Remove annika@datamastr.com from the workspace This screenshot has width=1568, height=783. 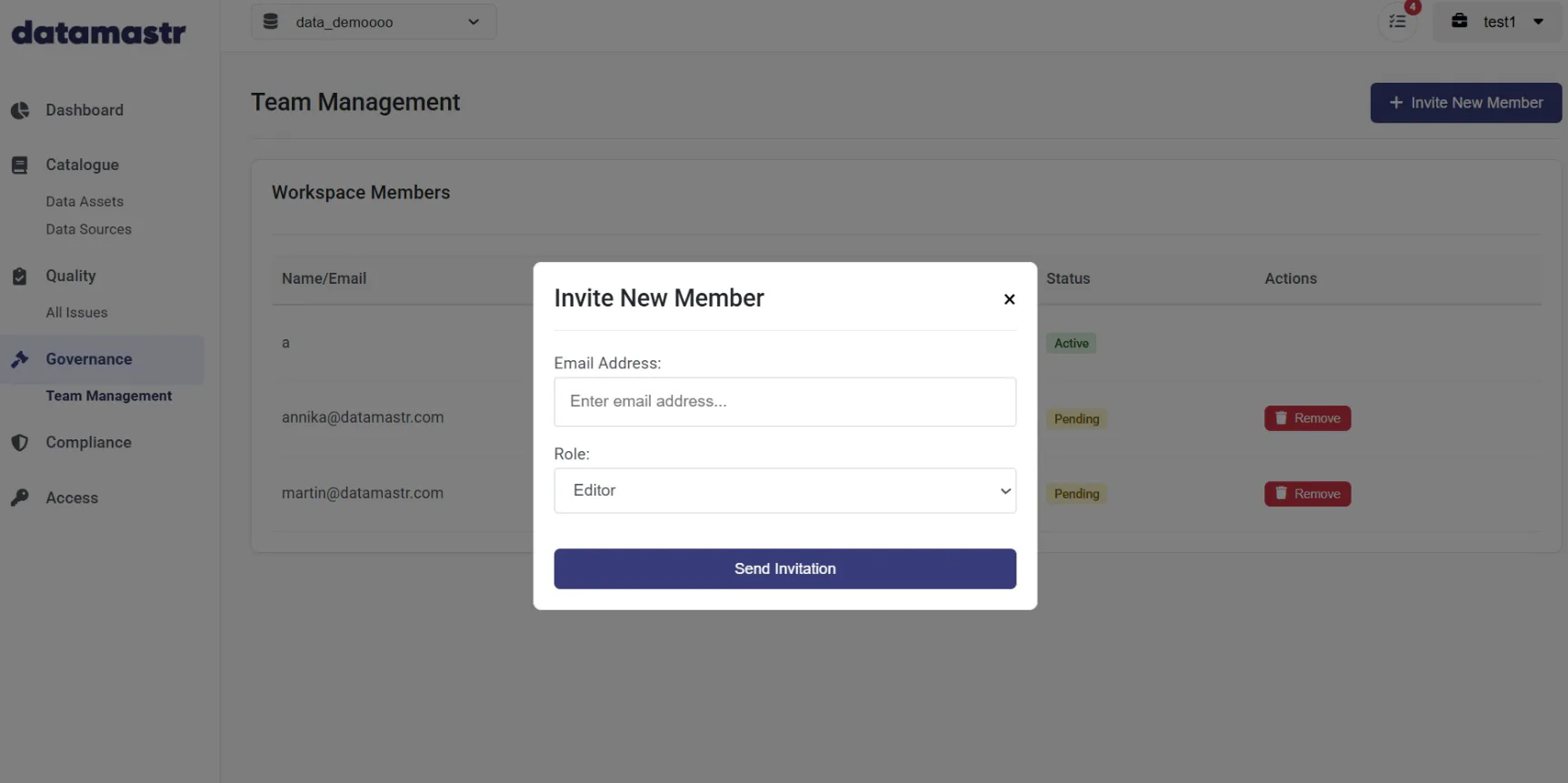point(1307,418)
